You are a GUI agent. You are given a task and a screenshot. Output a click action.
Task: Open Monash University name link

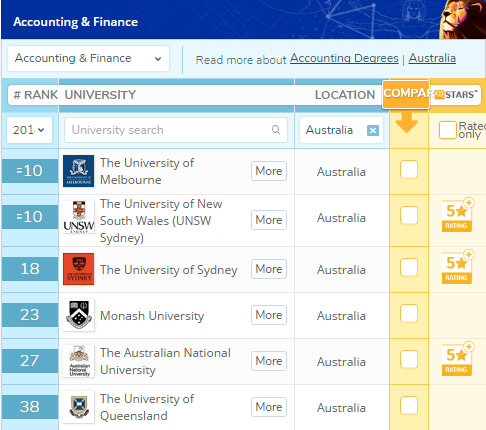(x=152, y=316)
